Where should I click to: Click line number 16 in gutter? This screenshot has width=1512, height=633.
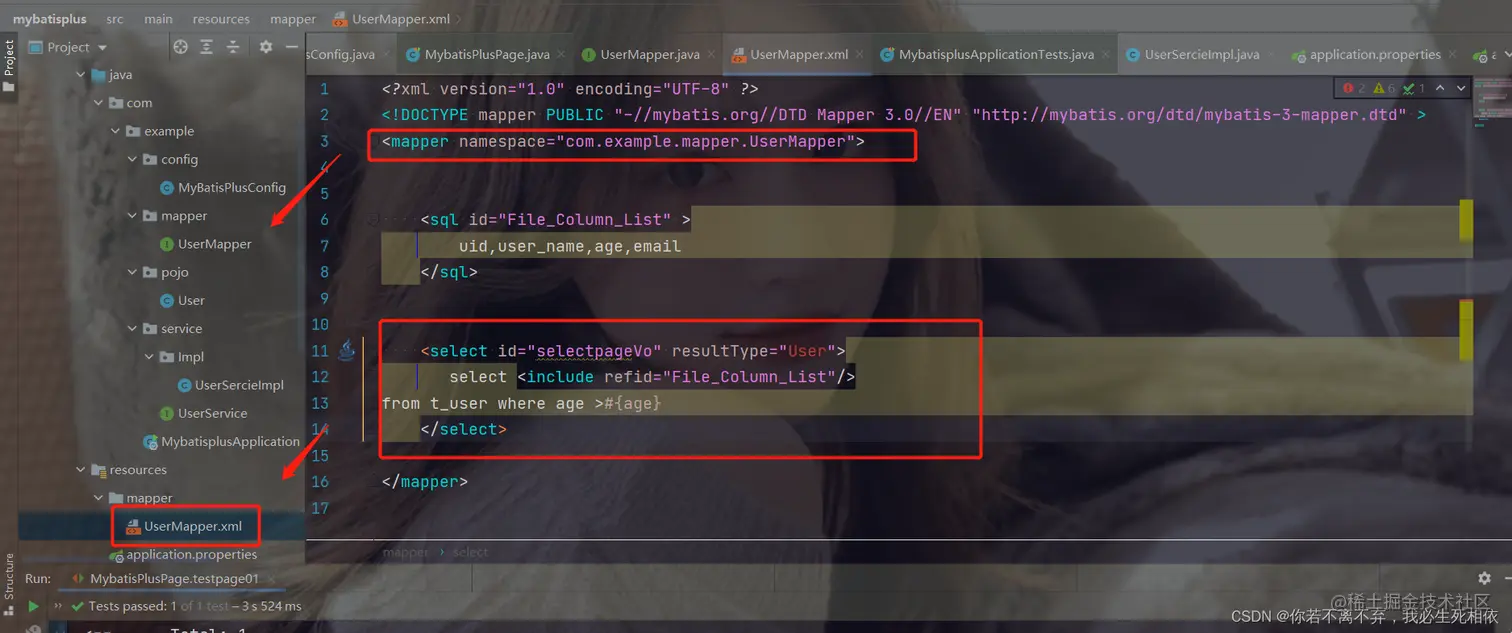pyautogui.click(x=320, y=481)
